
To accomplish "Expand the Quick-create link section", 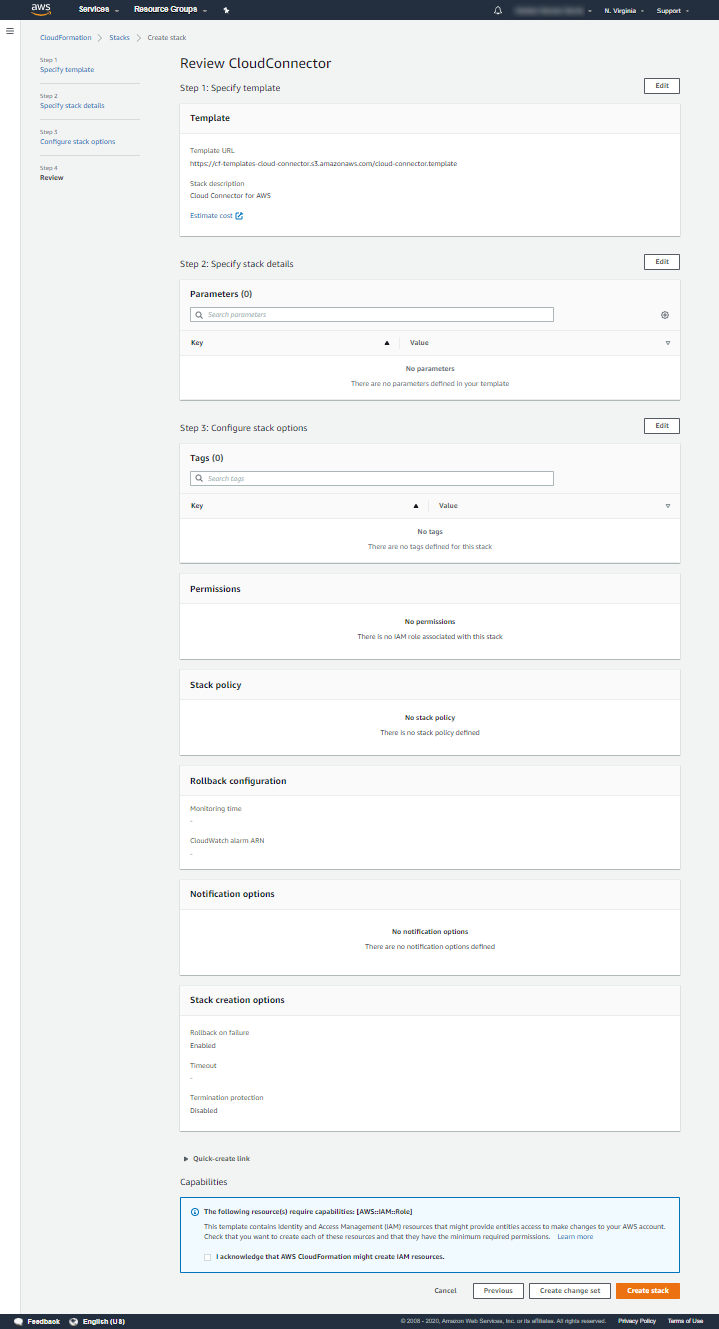I will 216,1158.
